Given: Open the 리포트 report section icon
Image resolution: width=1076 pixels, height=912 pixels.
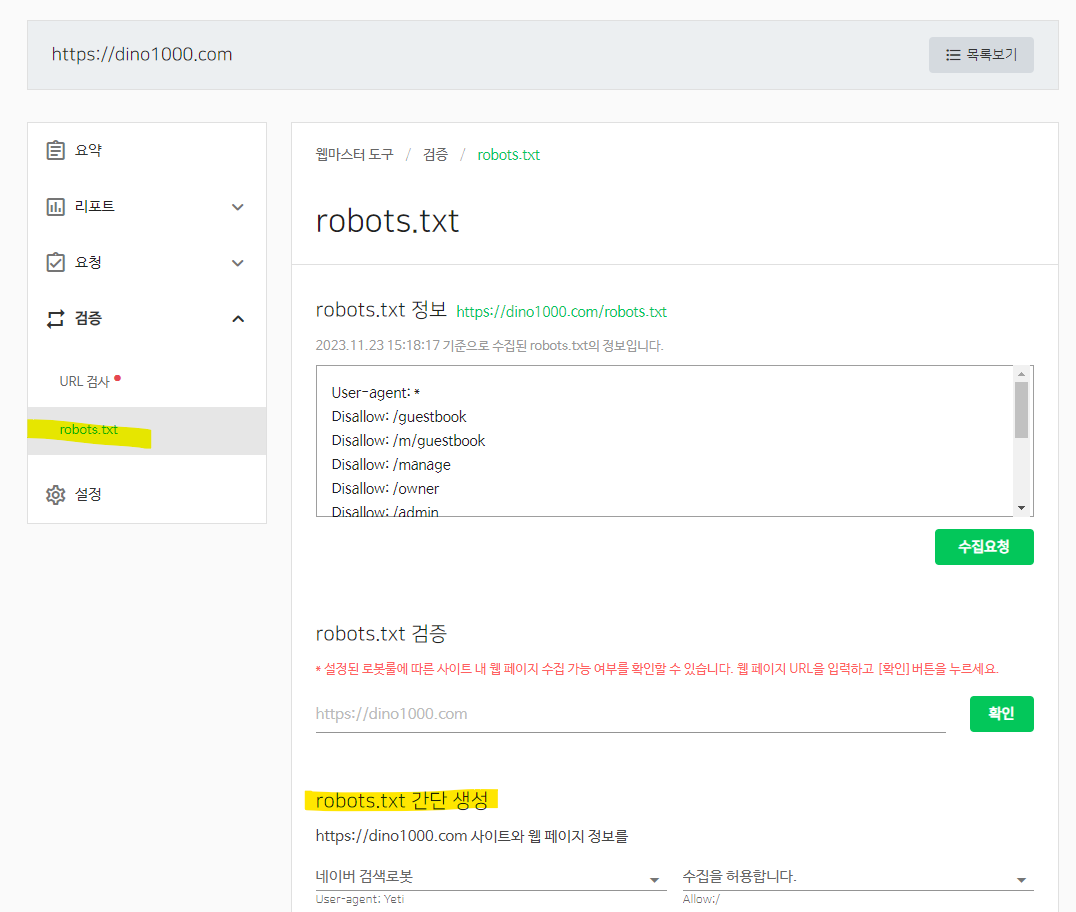Looking at the screenshot, I should tap(56, 206).
